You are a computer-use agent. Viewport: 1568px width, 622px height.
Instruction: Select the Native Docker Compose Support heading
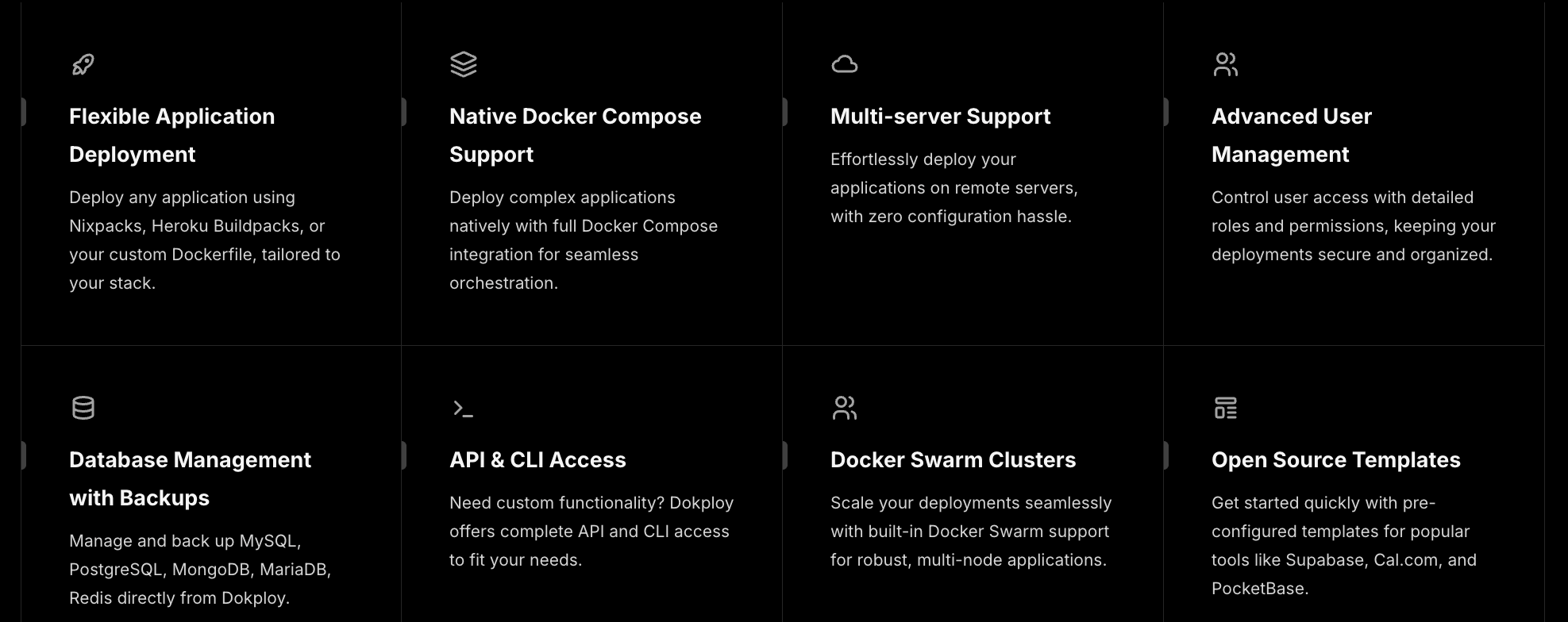576,135
